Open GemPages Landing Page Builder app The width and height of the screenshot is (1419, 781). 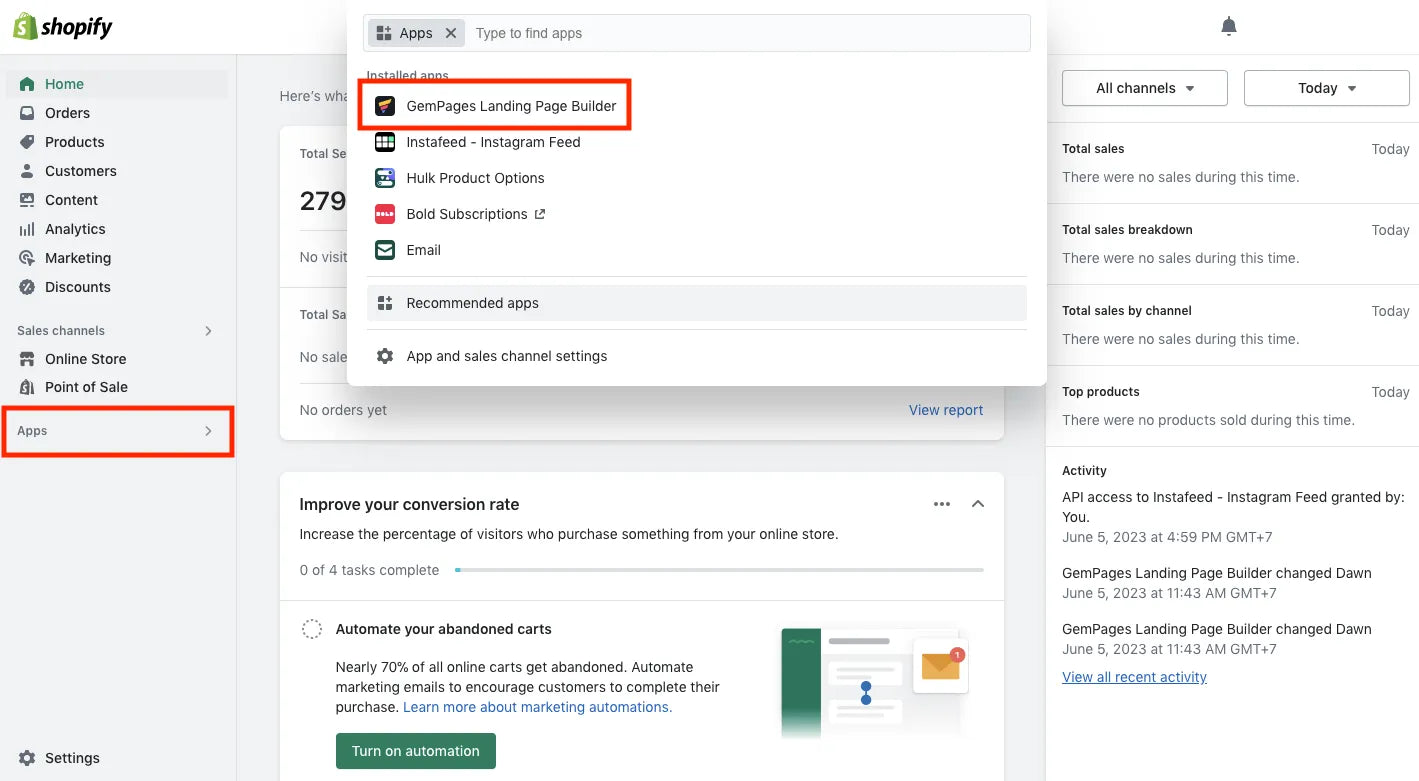coord(511,106)
